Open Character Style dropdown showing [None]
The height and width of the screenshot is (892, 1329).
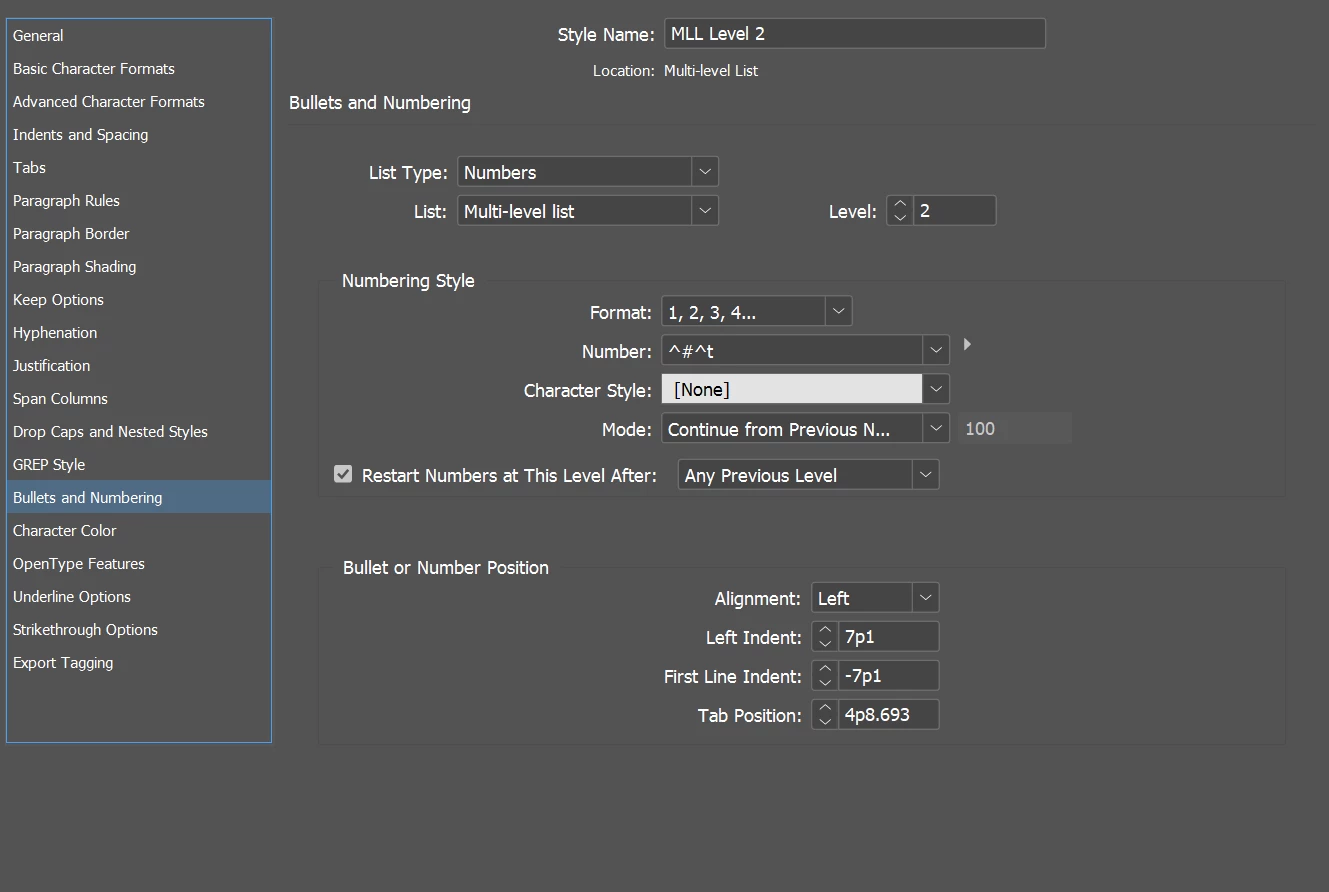(x=805, y=389)
